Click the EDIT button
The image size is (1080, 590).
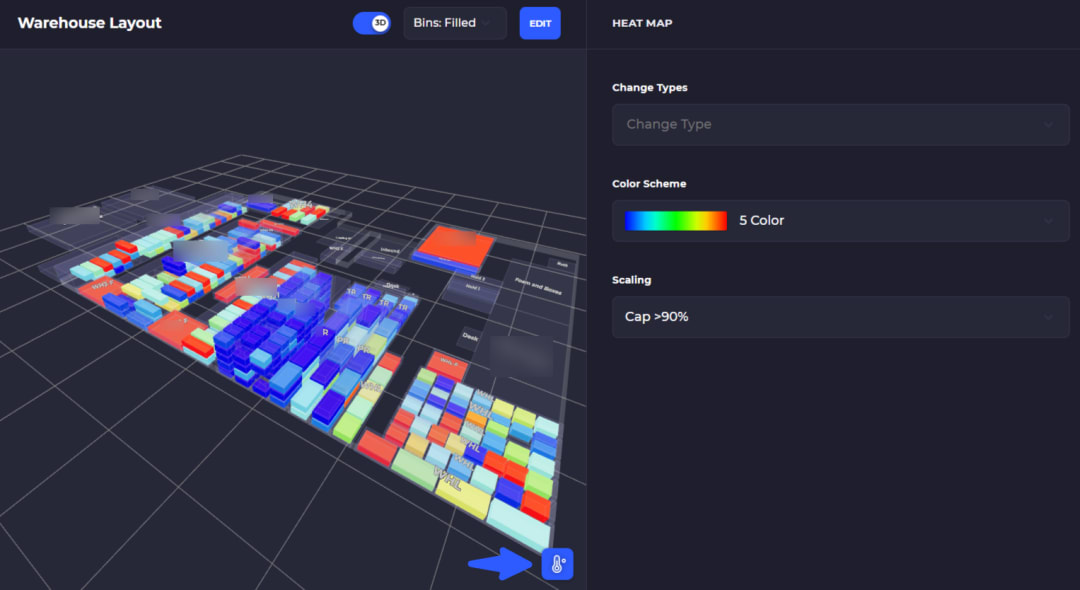pyautogui.click(x=540, y=23)
